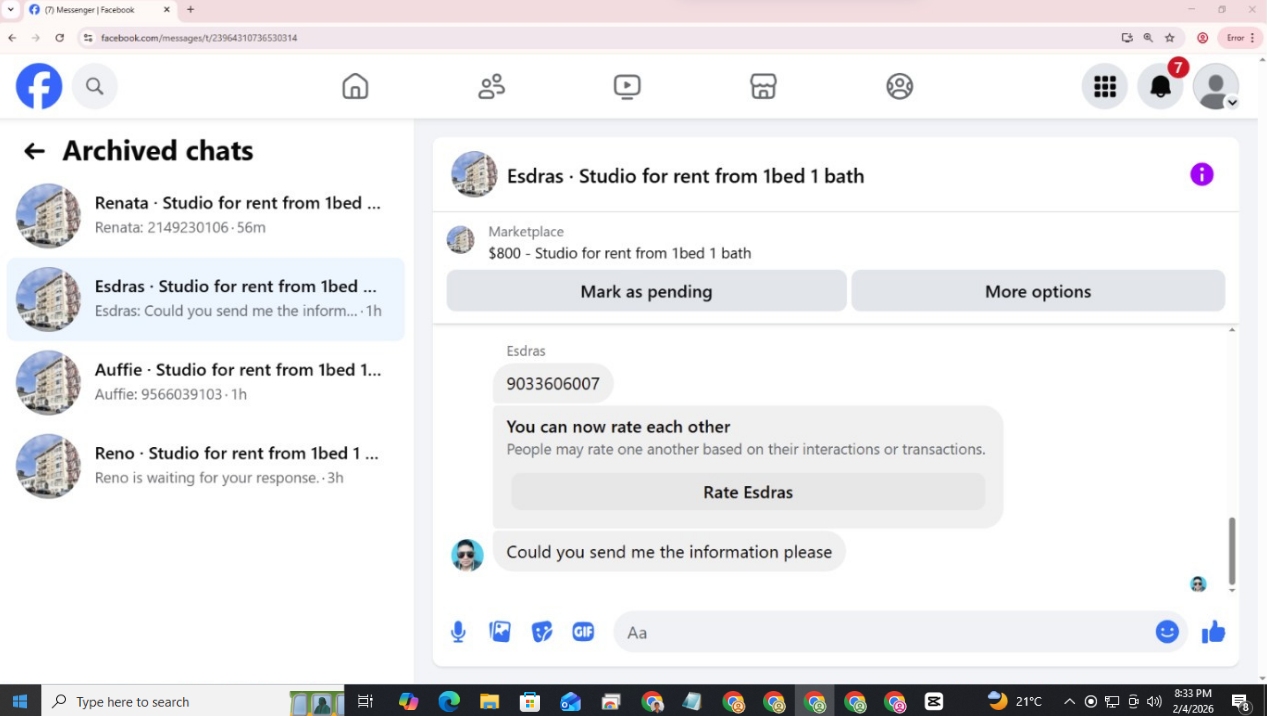Open File Explorer from taskbar
The image size is (1267, 716).
click(x=489, y=701)
